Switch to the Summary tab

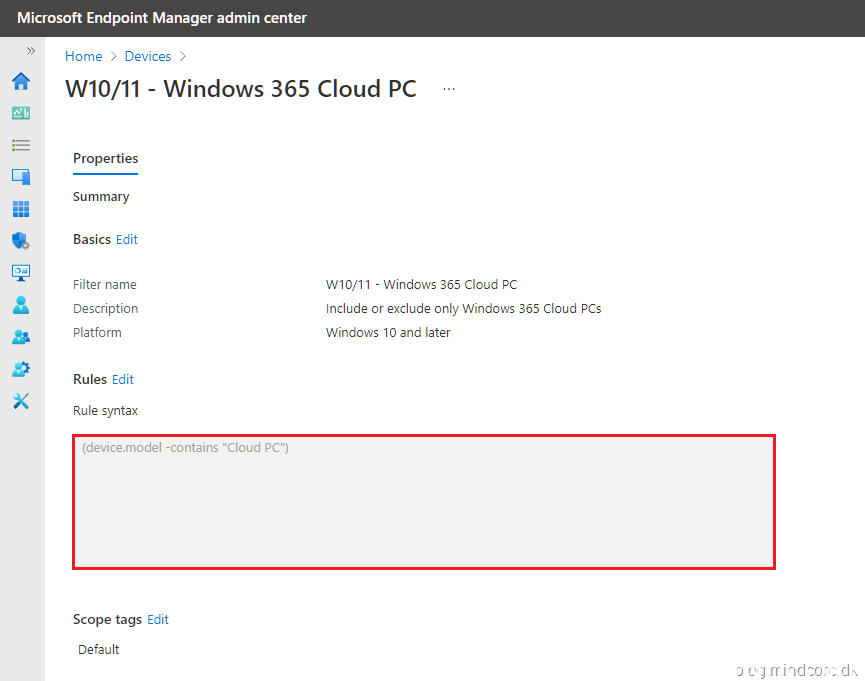(x=100, y=196)
